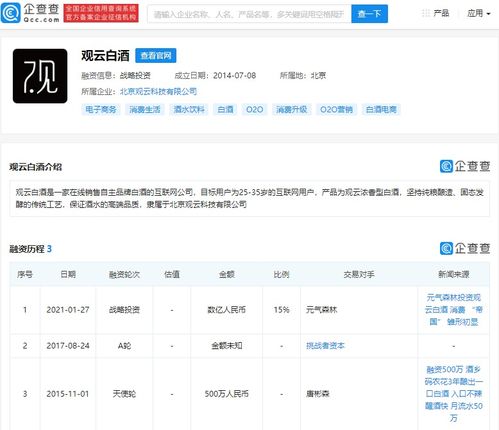Open the 产品 menu

[441, 13]
